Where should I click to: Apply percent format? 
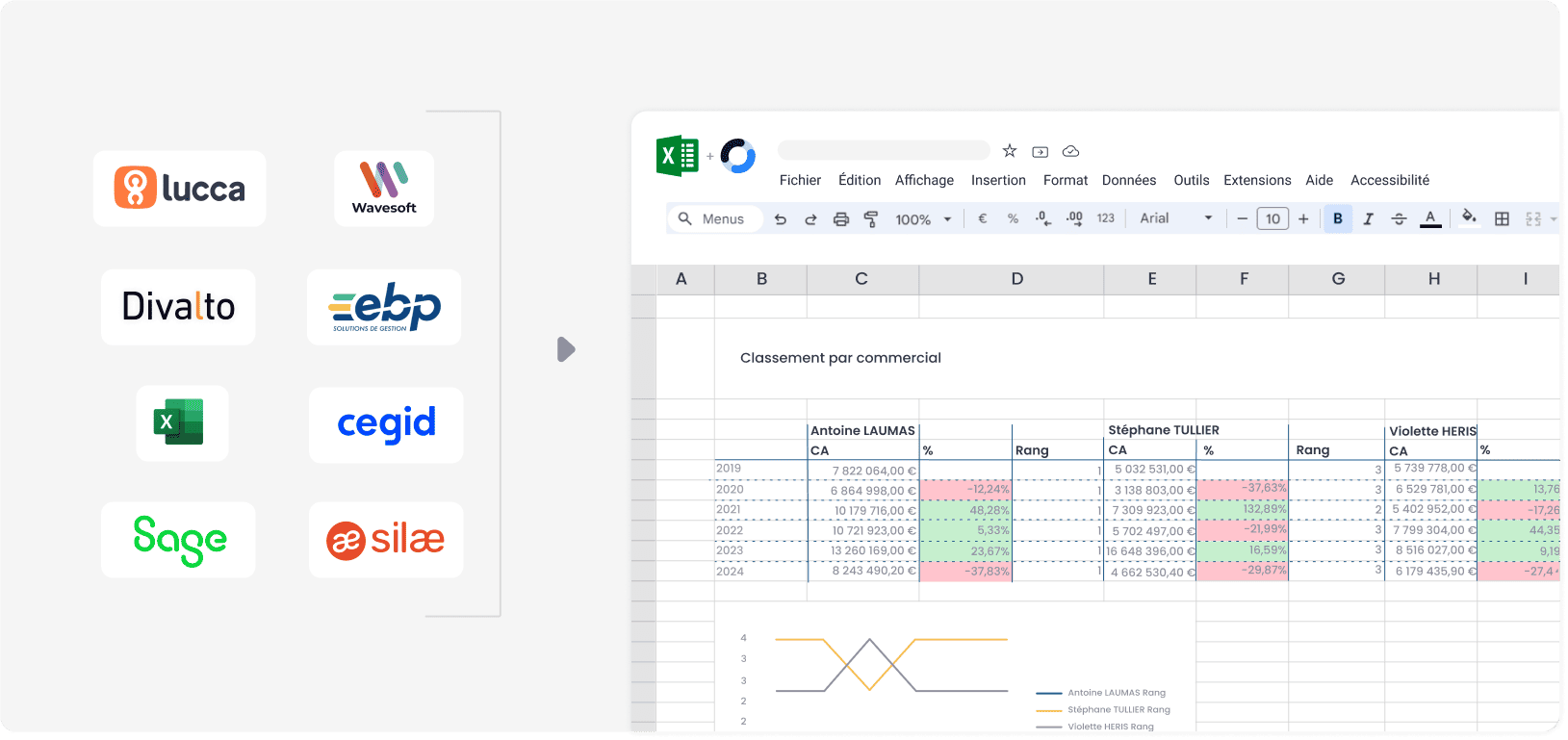[x=1013, y=218]
